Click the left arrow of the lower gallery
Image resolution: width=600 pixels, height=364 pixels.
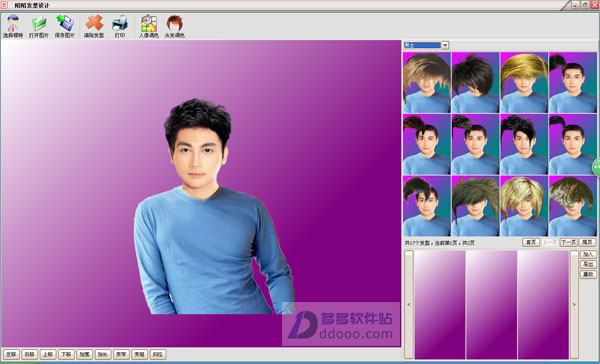(409, 304)
